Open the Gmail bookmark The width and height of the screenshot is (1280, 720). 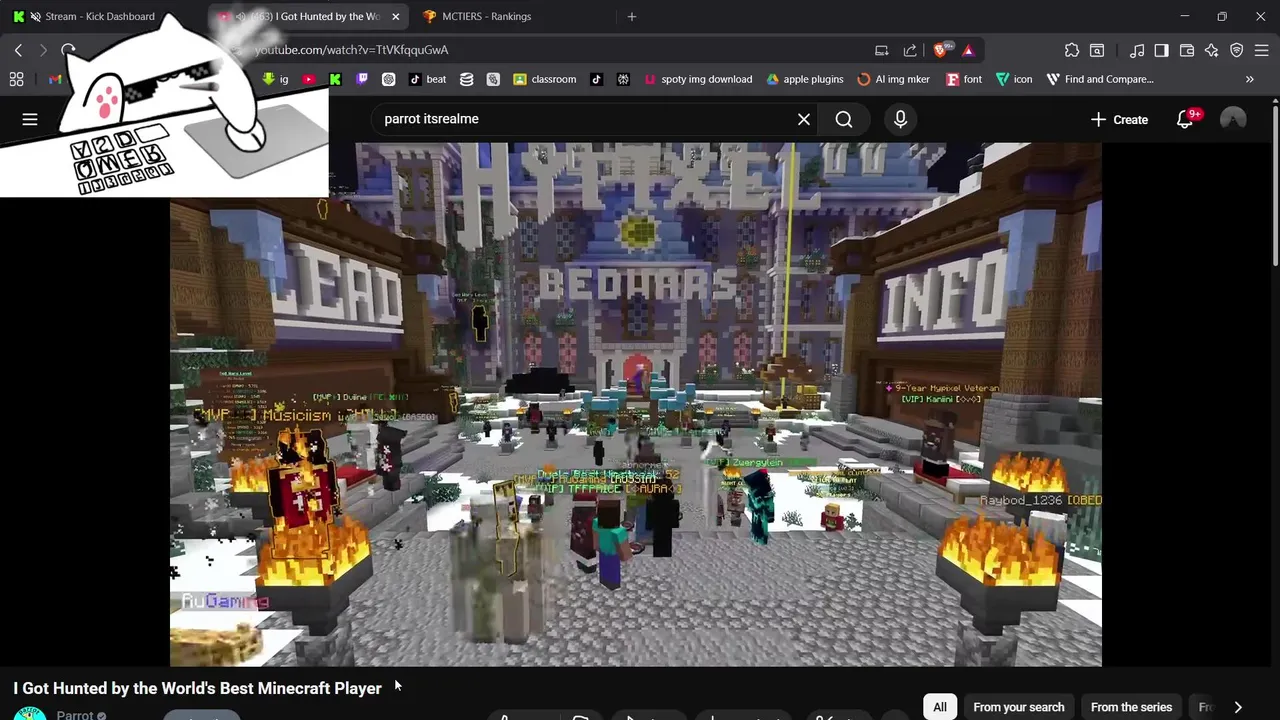pyautogui.click(x=54, y=79)
